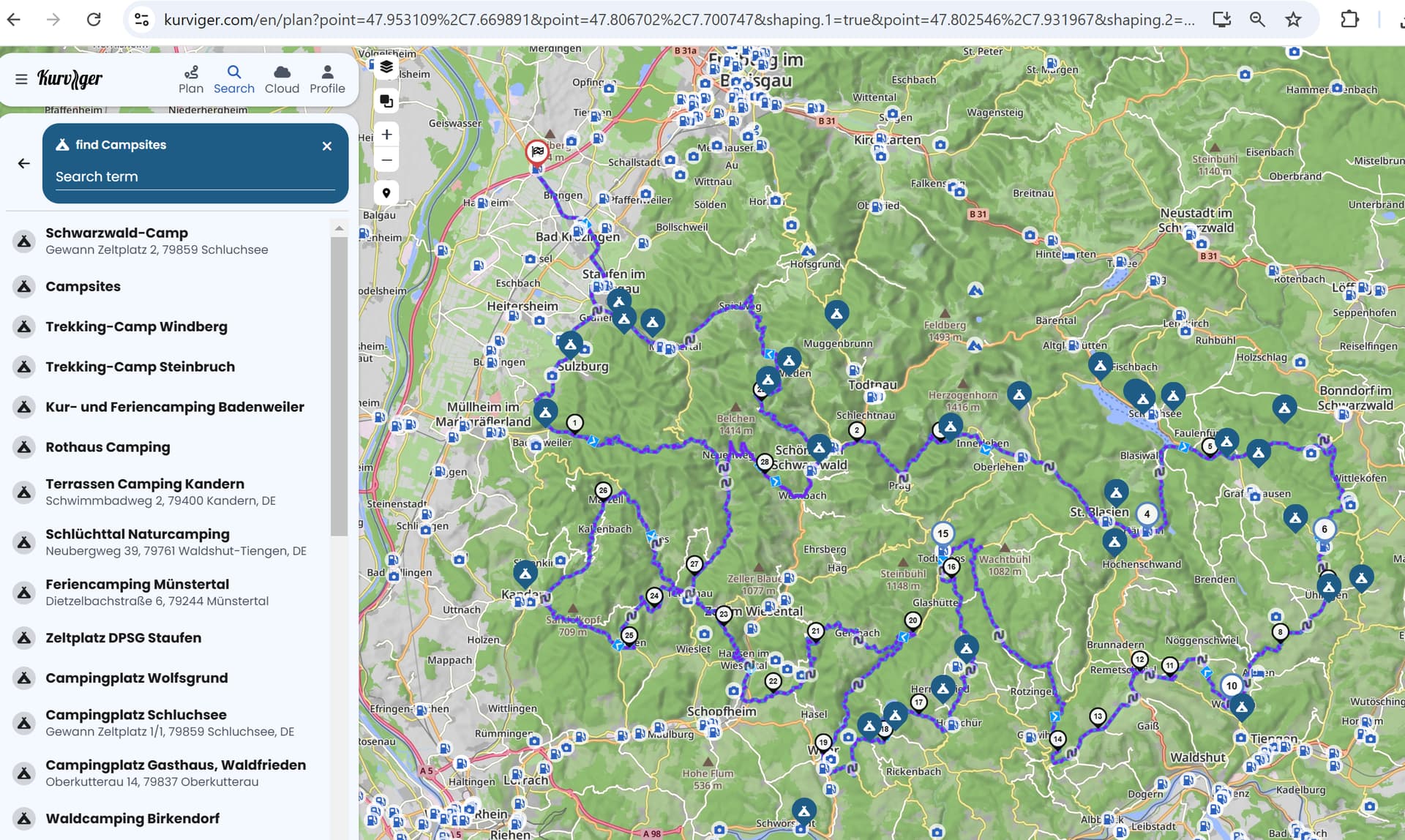Open the hamburger menu beside the Kurviger logo

click(x=21, y=79)
